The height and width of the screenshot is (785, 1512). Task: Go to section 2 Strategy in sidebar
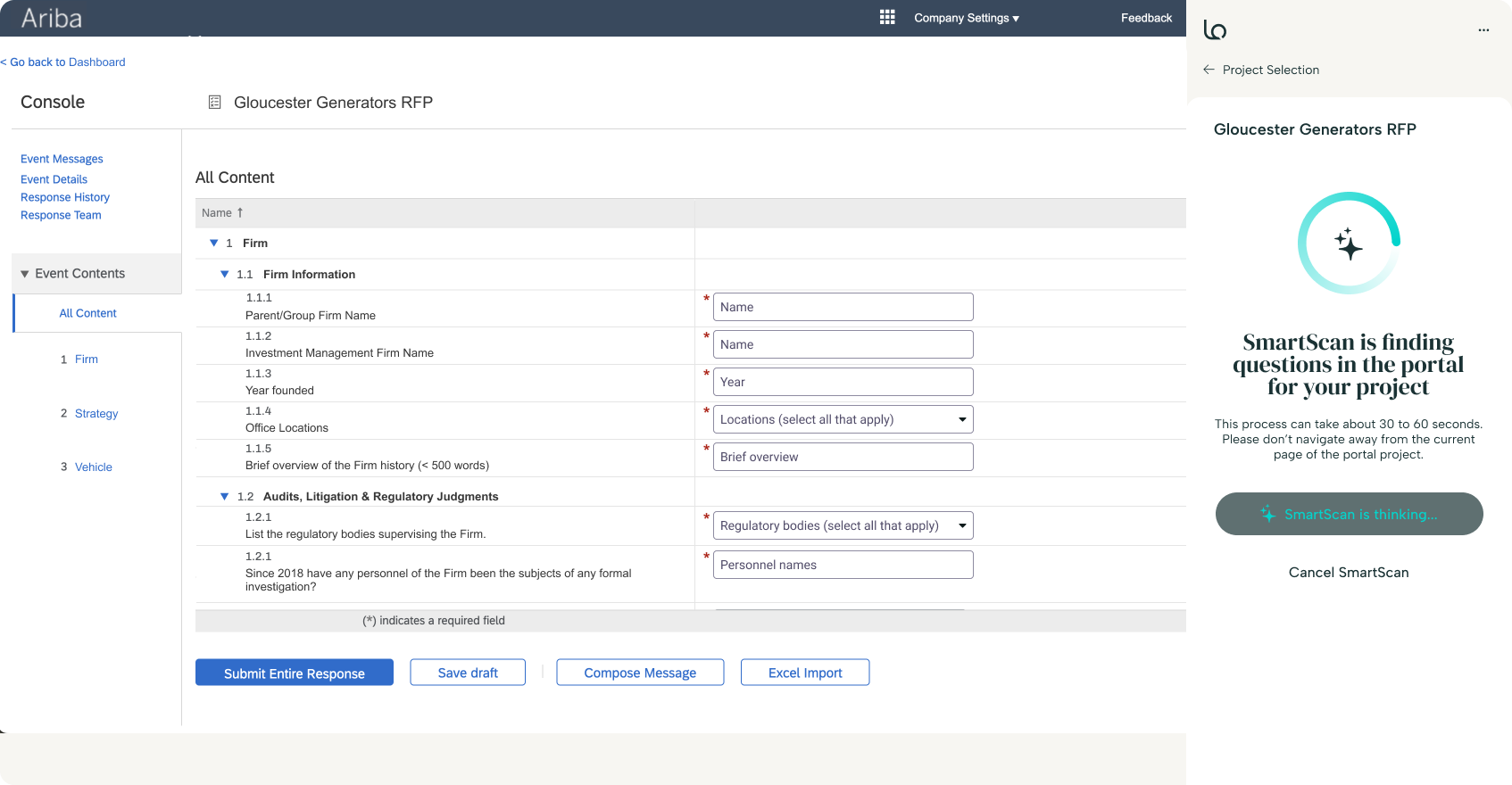coord(96,414)
